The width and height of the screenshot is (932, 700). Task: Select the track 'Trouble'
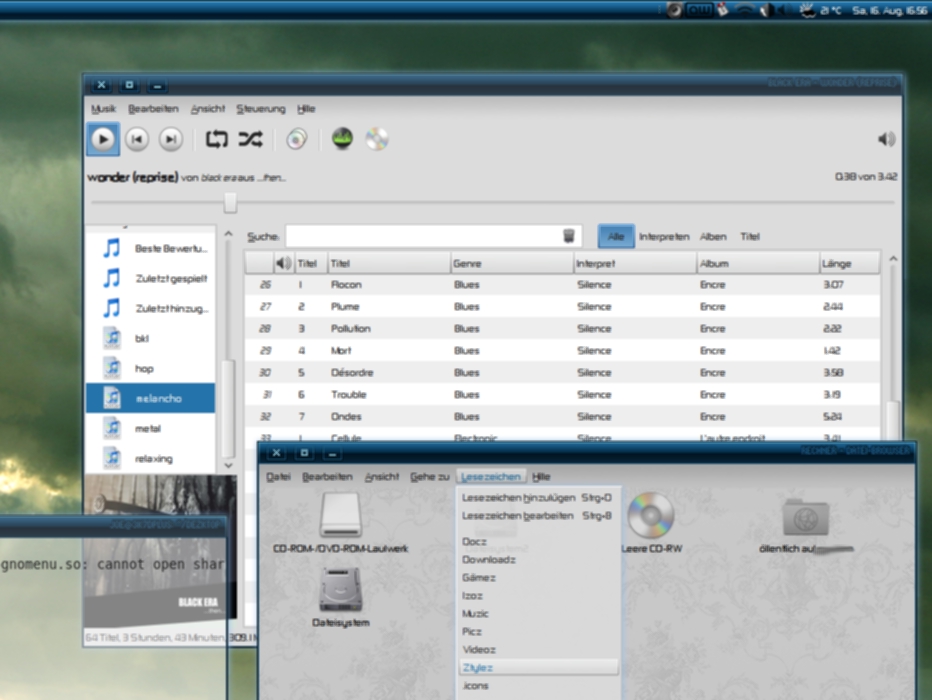click(562, 395)
